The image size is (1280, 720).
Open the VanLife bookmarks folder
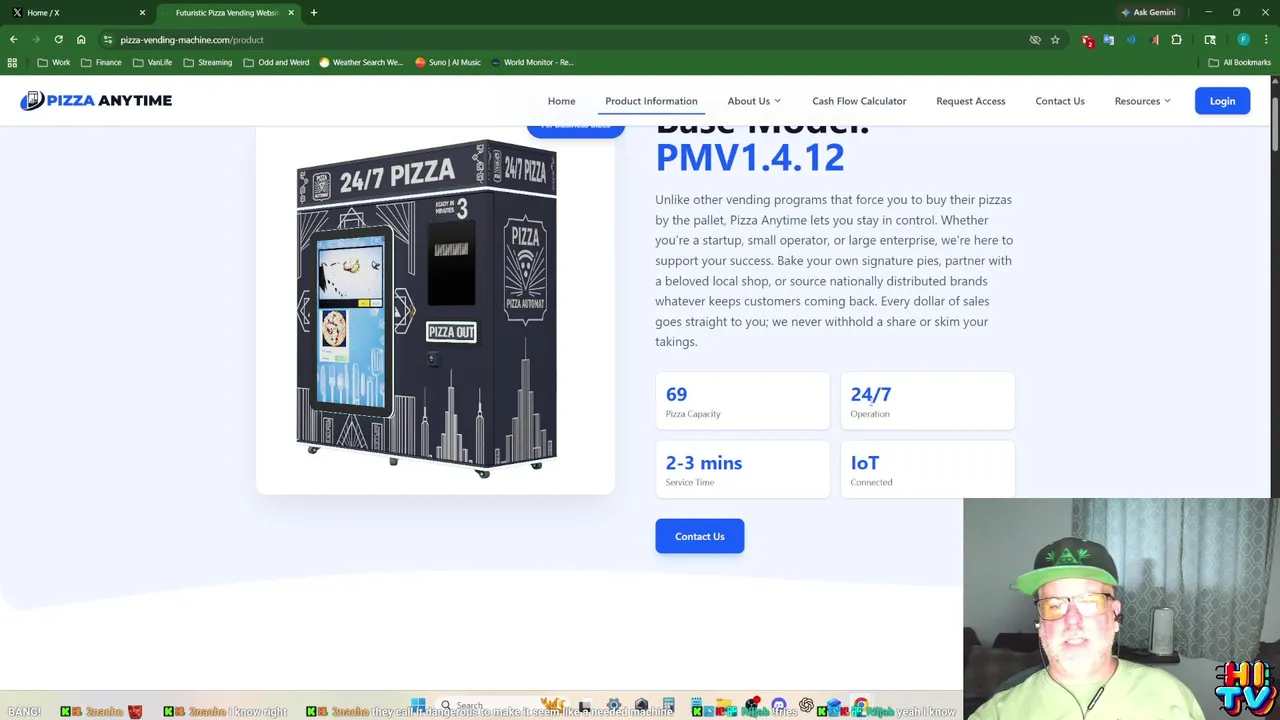tap(152, 62)
